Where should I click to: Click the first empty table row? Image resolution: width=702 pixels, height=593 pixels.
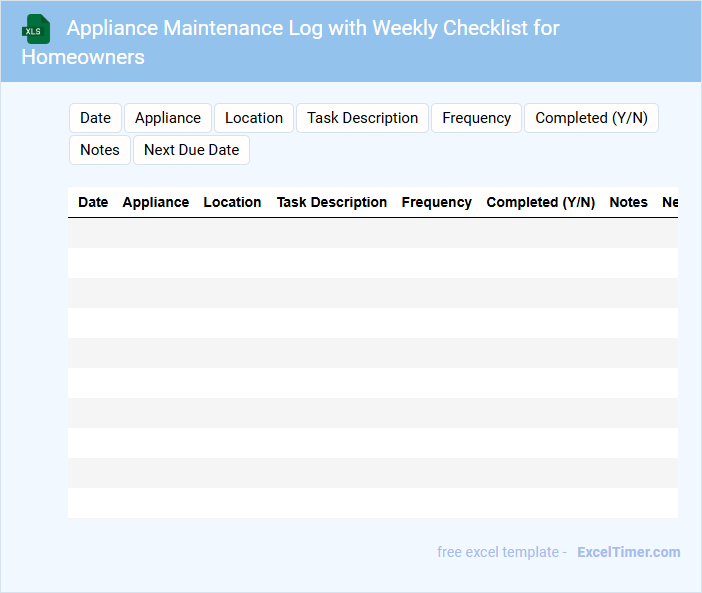[x=372, y=233]
